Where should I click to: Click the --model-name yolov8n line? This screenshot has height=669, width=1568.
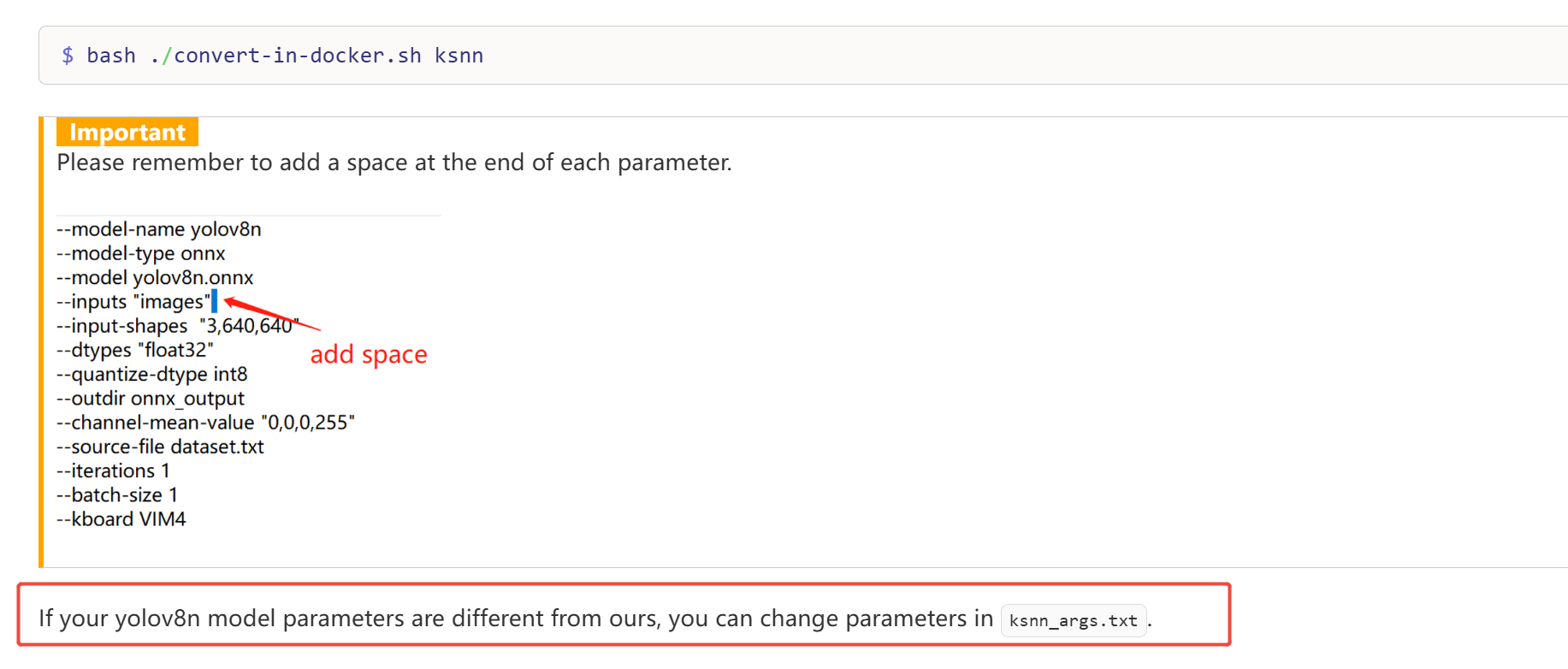tap(159, 229)
